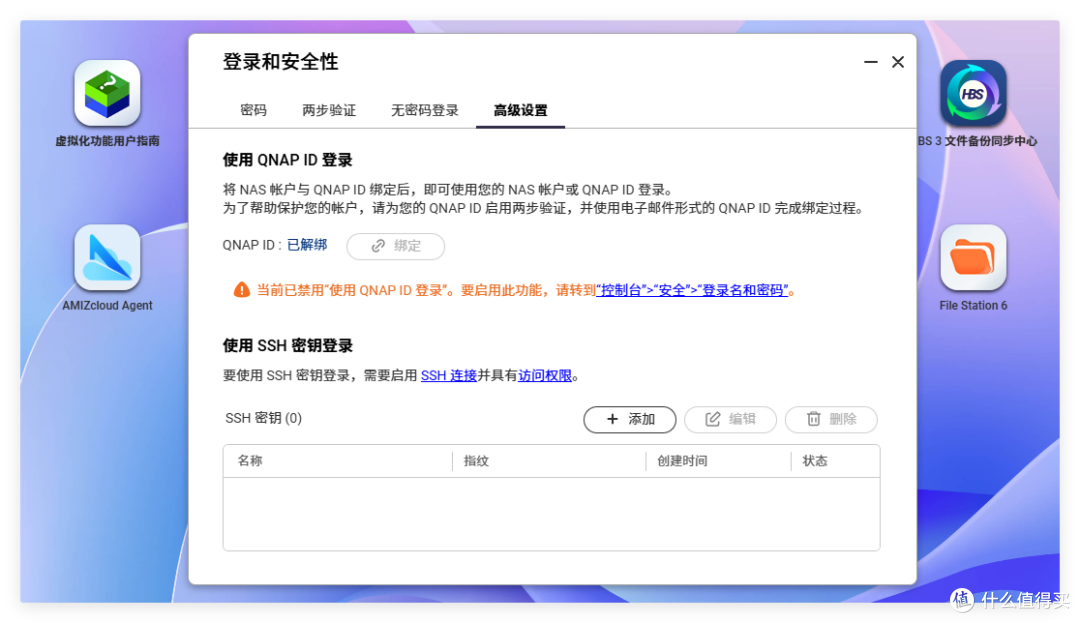Open the HBS 3 backup sync app
The height and width of the screenshot is (623, 1080).
(x=973, y=94)
